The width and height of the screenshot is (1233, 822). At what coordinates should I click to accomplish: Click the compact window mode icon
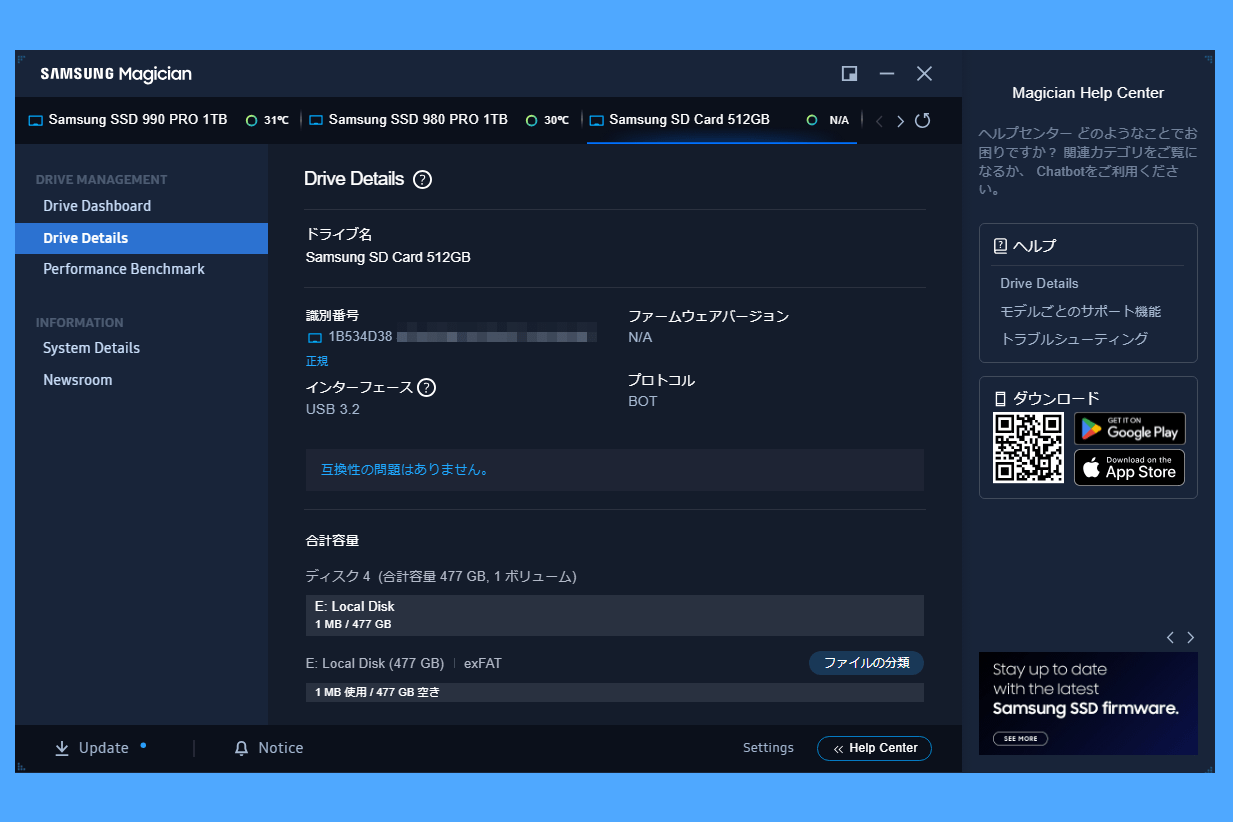[849, 74]
